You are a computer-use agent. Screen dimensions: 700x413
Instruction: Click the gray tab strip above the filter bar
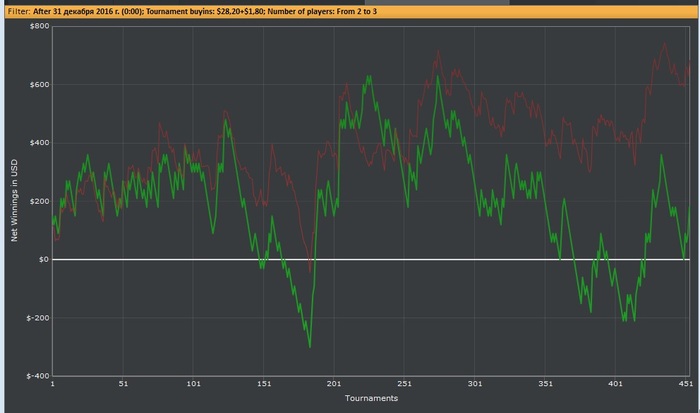[x=437, y=2]
